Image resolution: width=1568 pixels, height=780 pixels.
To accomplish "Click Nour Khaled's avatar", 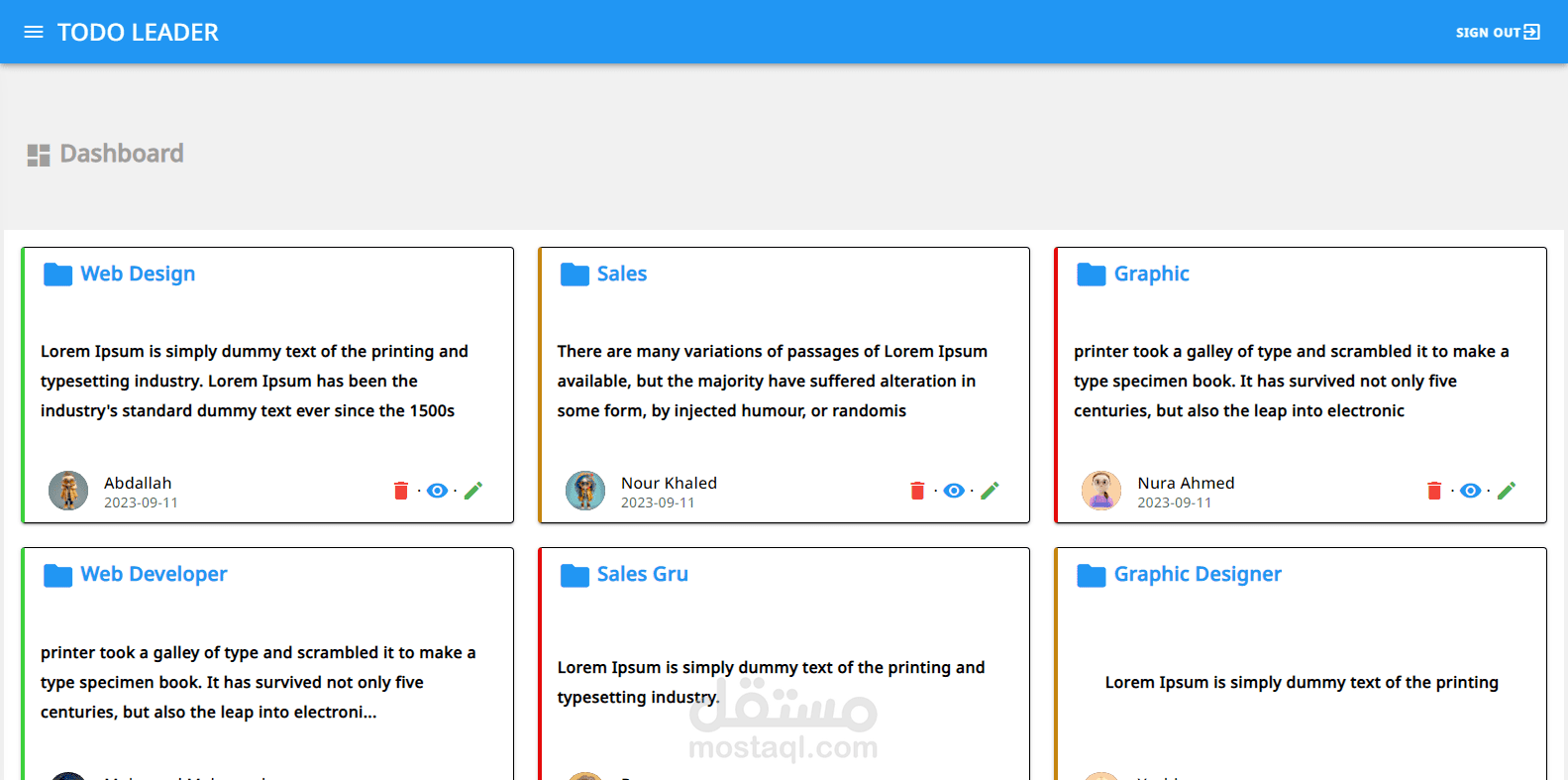I will [x=585, y=491].
